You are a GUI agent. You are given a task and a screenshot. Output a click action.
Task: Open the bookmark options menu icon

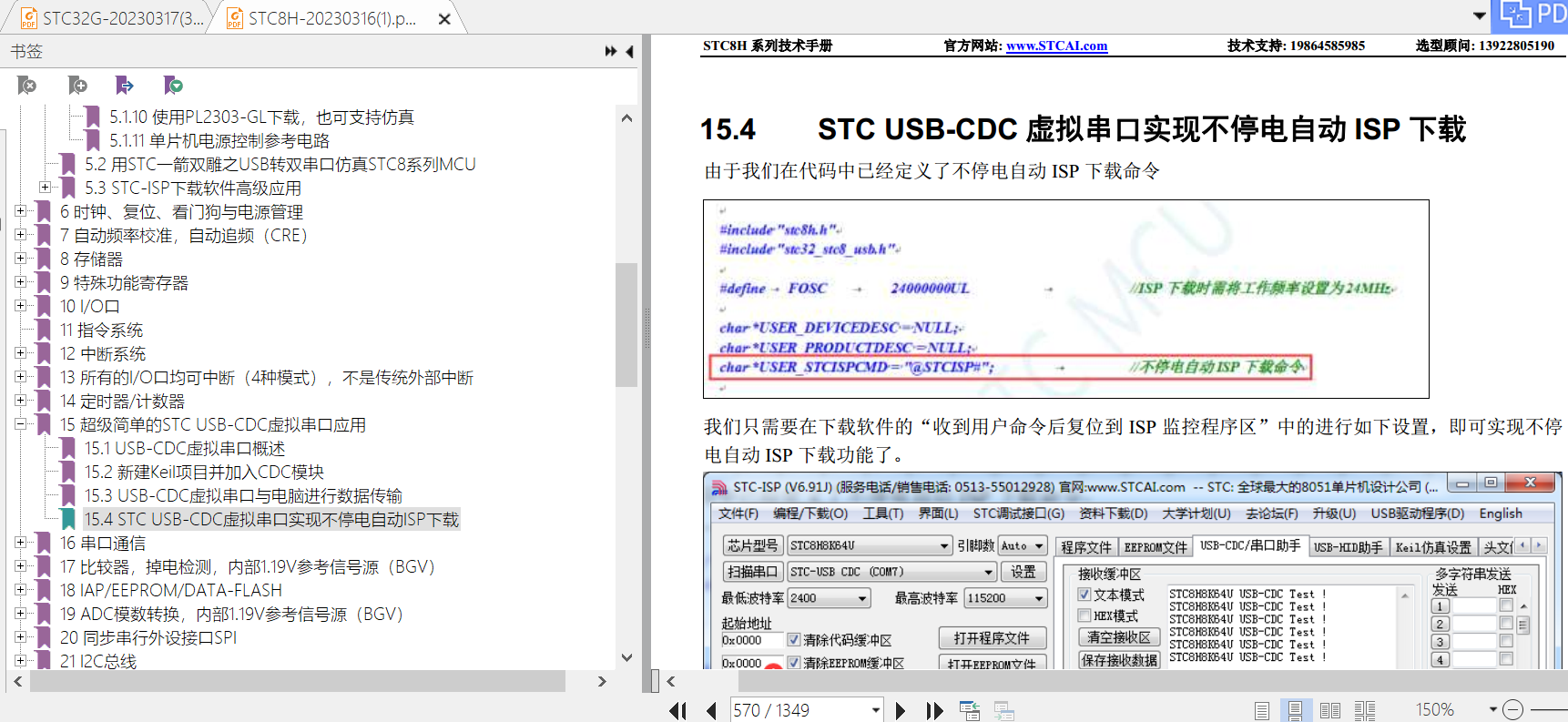pos(173,86)
